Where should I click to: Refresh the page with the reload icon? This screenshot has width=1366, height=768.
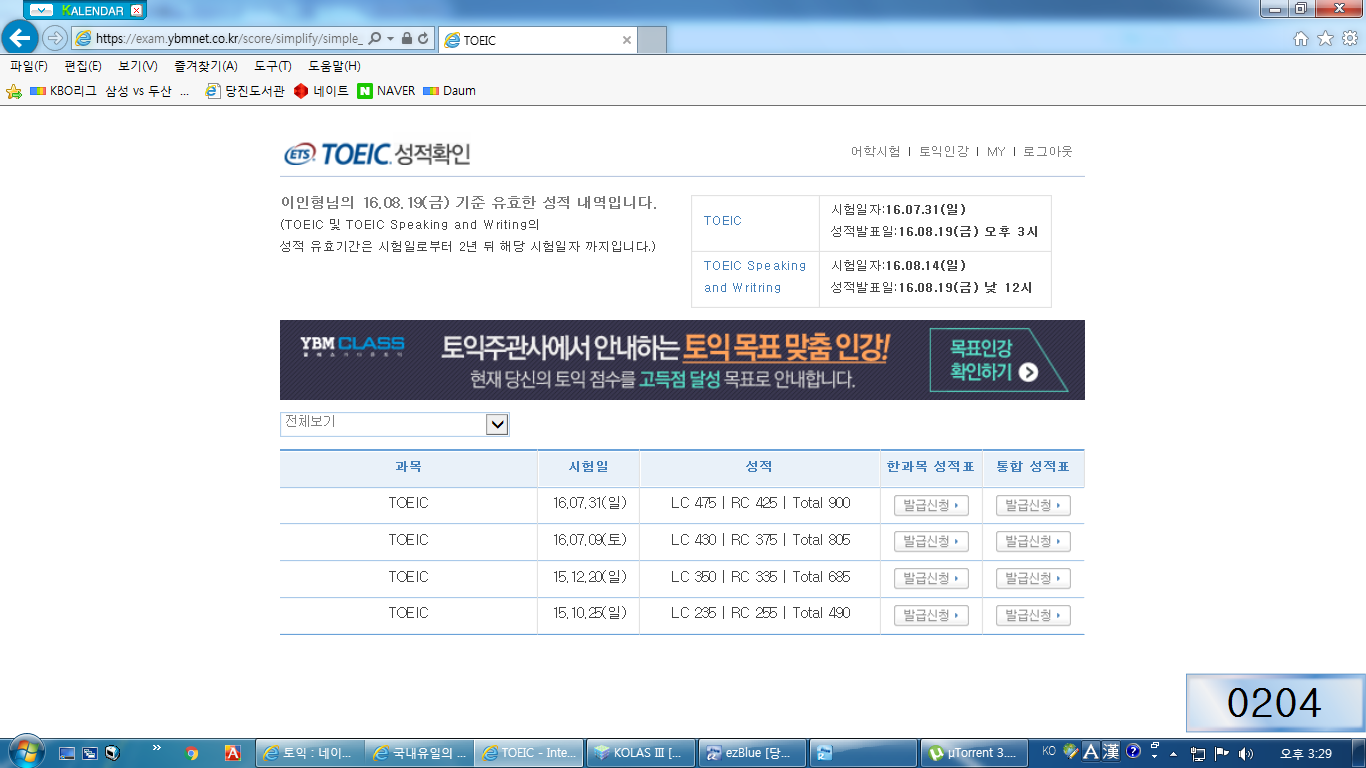coord(423,39)
